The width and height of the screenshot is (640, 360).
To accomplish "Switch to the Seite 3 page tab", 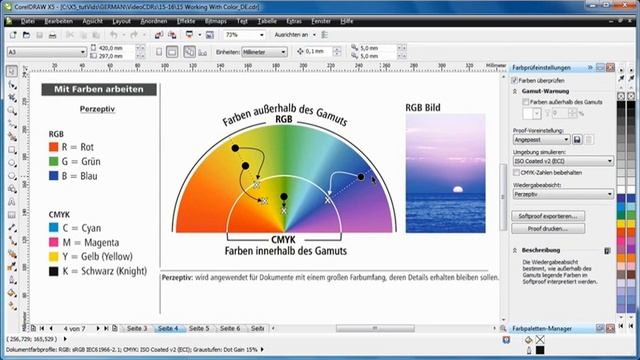I will tap(137, 329).
